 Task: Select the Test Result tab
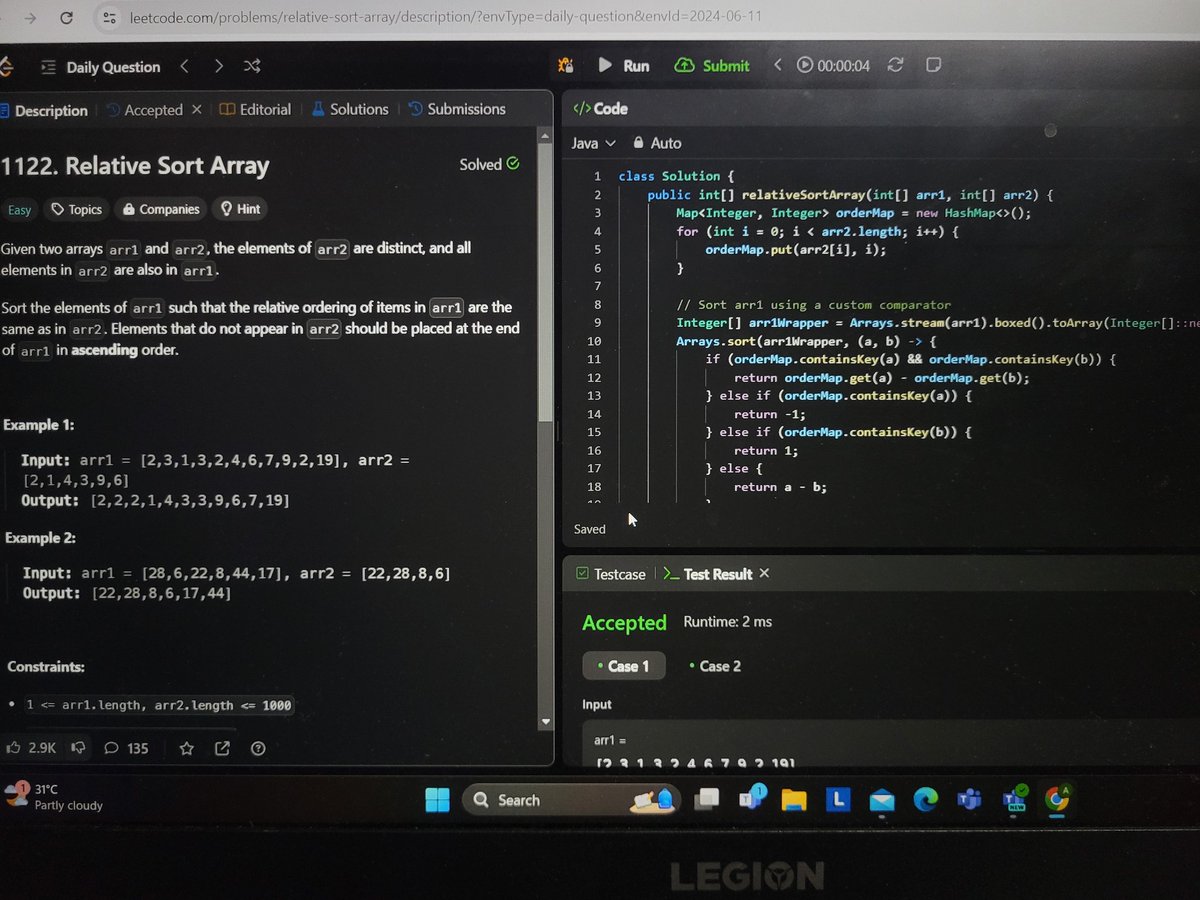[x=708, y=574]
